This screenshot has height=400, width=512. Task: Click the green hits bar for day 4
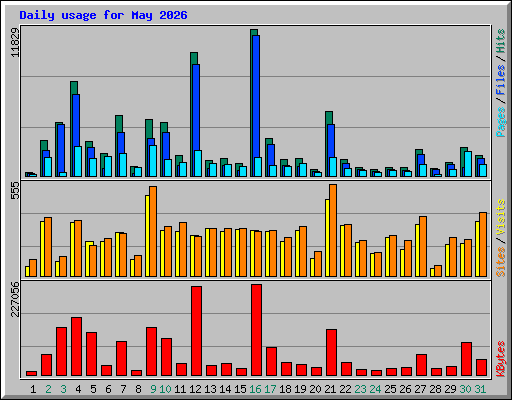tap(74, 87)
